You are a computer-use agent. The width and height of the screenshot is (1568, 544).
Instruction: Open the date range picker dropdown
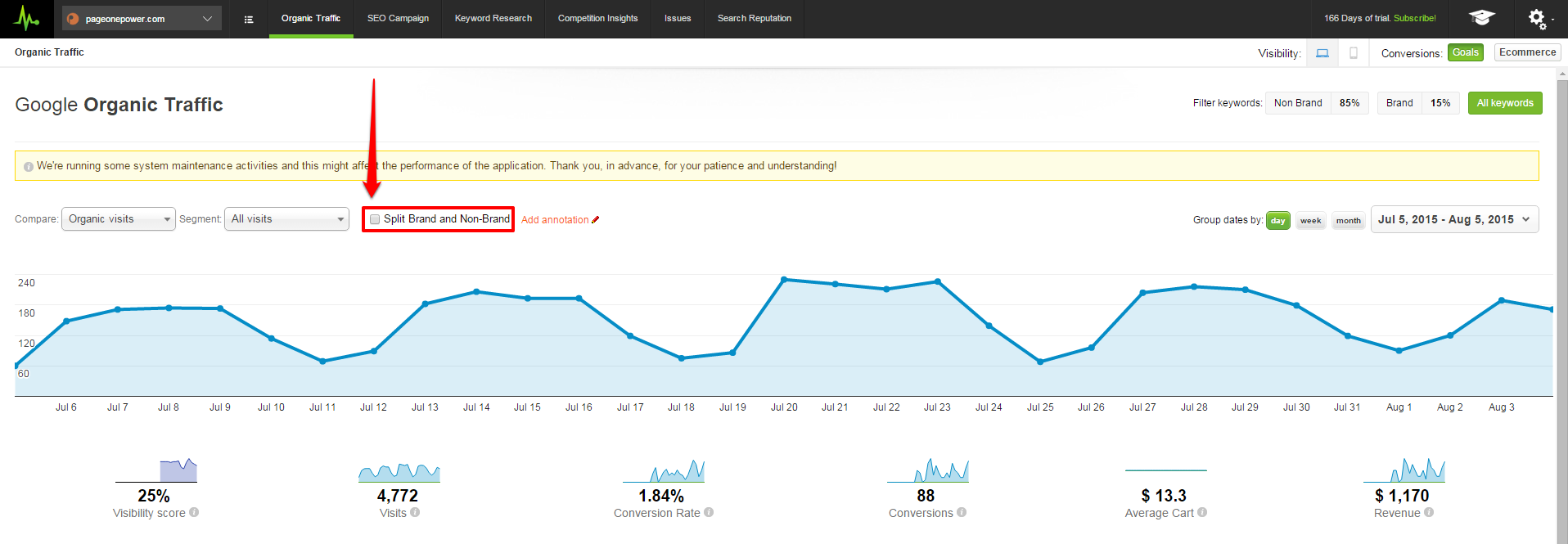click(x=1454, y=219)
